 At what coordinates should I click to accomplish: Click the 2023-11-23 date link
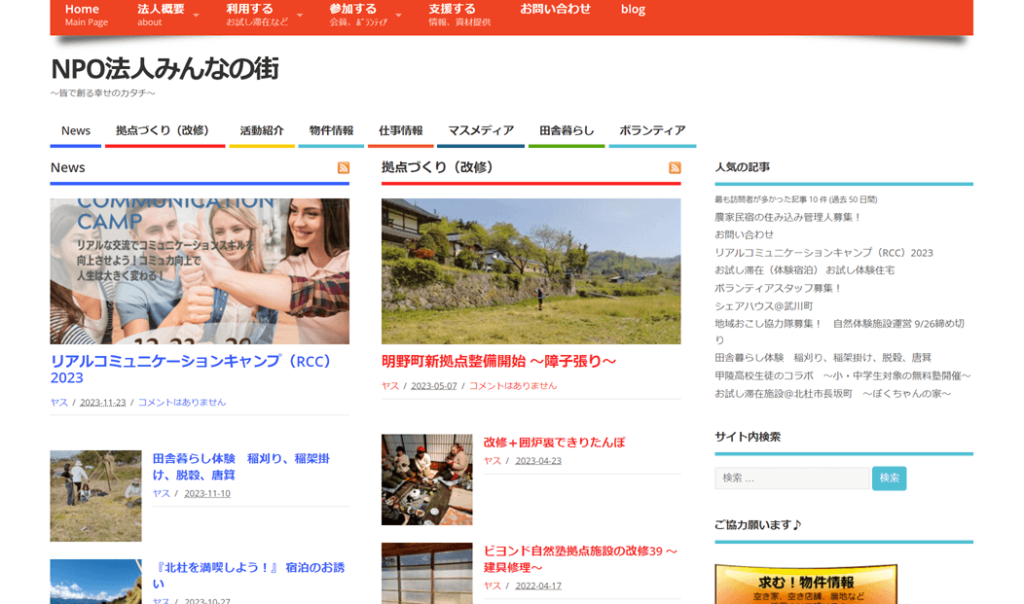point(103,402)
